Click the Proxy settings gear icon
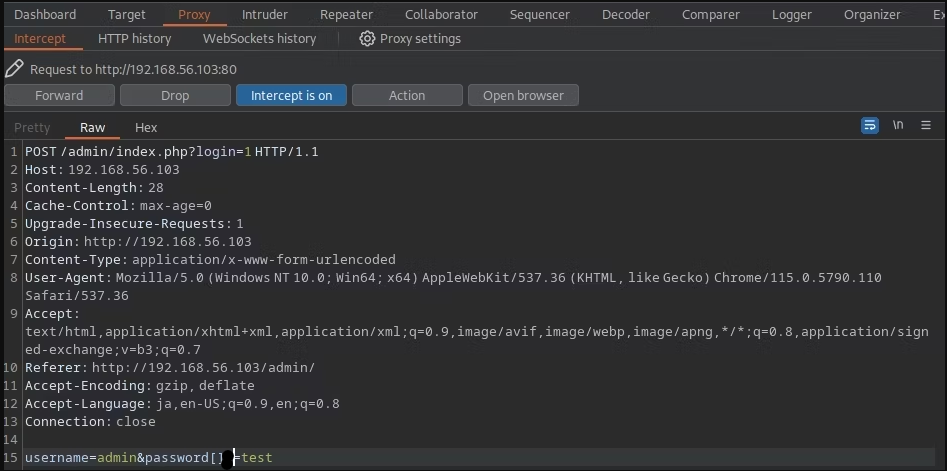The image size is (947, 471). pos(367,39)
